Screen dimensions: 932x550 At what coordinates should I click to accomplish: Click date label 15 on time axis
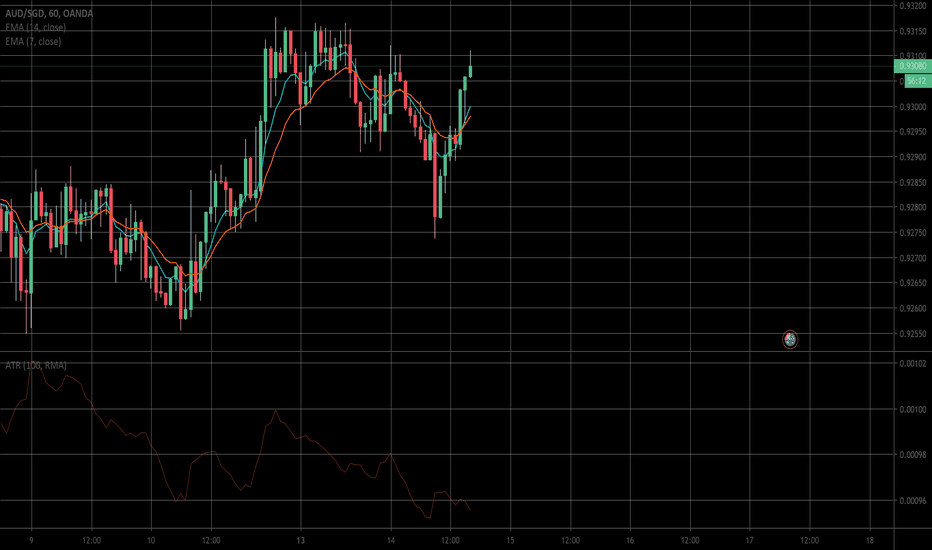tap(510, 537)
